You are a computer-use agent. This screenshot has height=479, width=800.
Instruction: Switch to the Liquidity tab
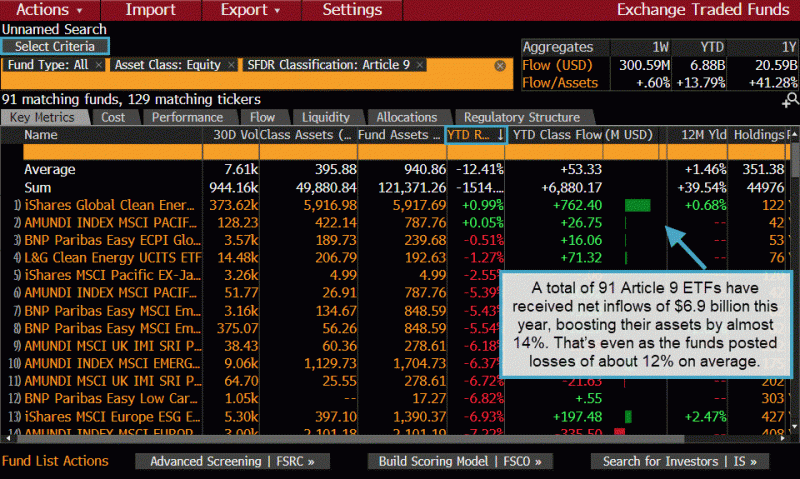326,117
